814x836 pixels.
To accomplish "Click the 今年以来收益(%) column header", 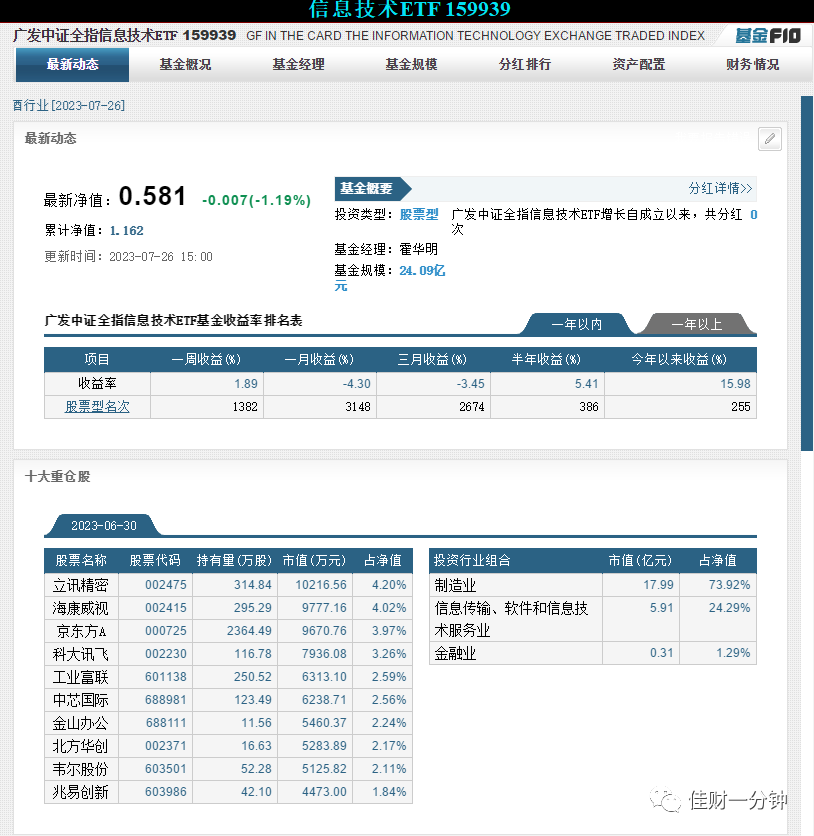I will coord(679,360).
